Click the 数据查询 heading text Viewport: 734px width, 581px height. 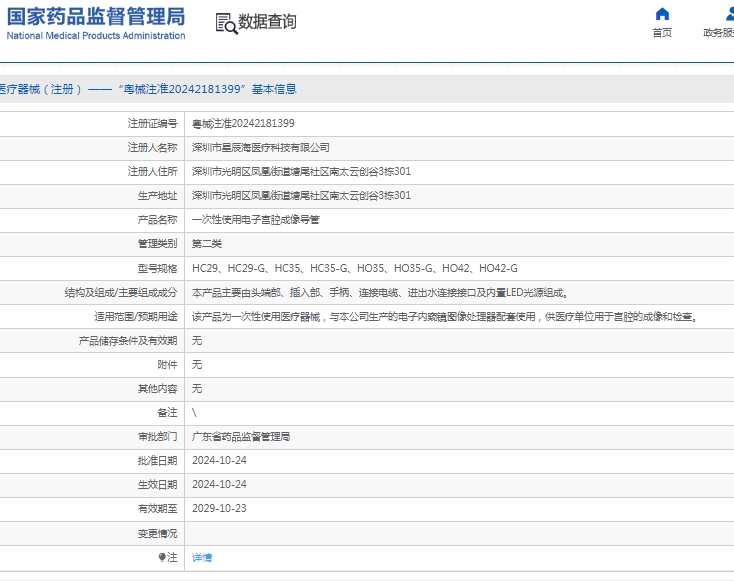267,22
